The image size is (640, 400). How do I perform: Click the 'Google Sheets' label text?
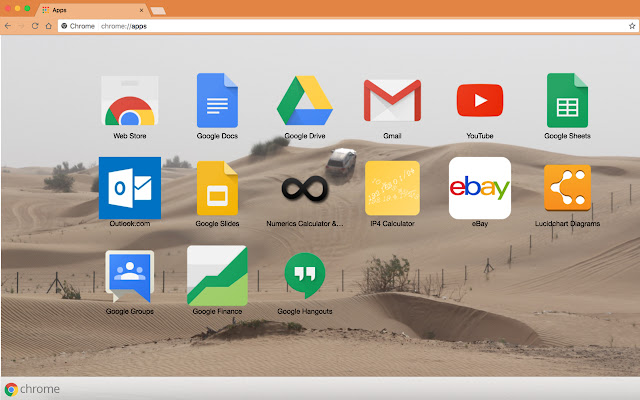(x=567, y=136)
